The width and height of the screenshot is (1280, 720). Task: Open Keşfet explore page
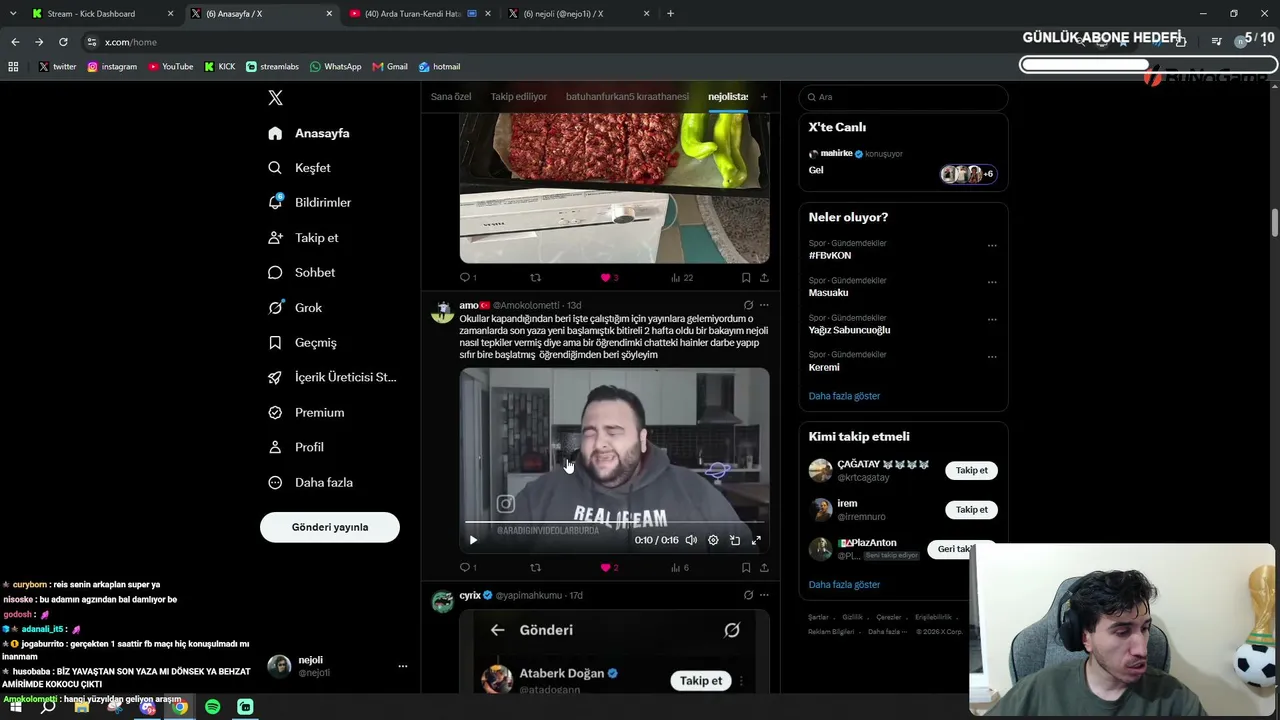click(299, 168)
